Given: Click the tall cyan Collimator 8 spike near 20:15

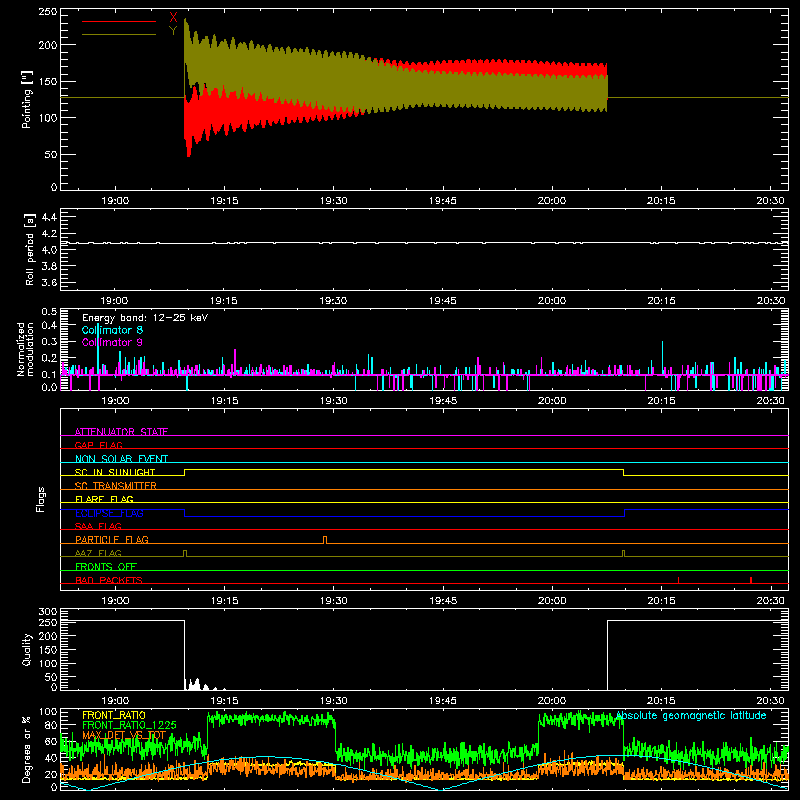Looking at the screenshot, I should click(663, 357).
